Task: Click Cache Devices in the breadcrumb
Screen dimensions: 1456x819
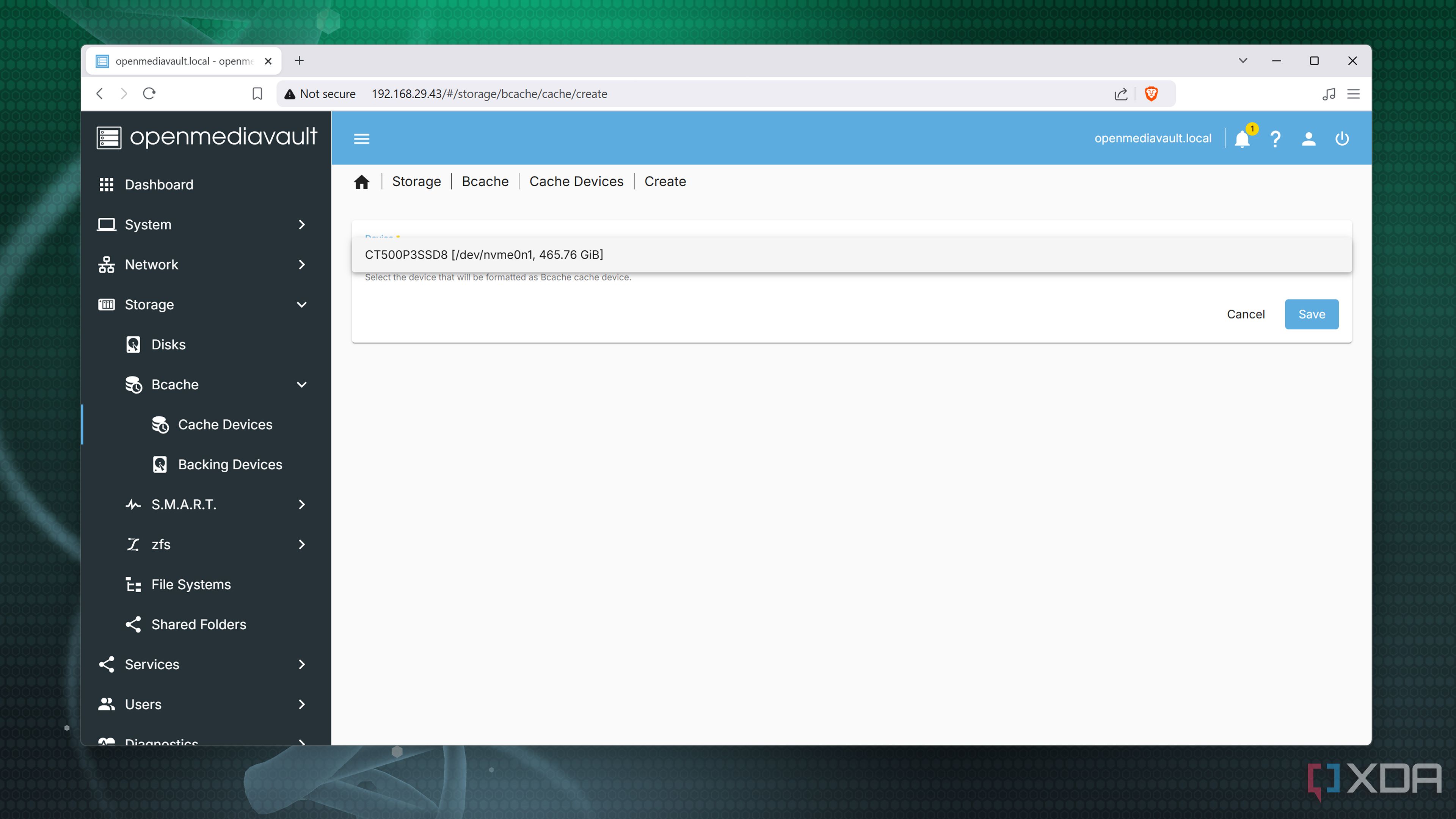Action: coord(576,182)
